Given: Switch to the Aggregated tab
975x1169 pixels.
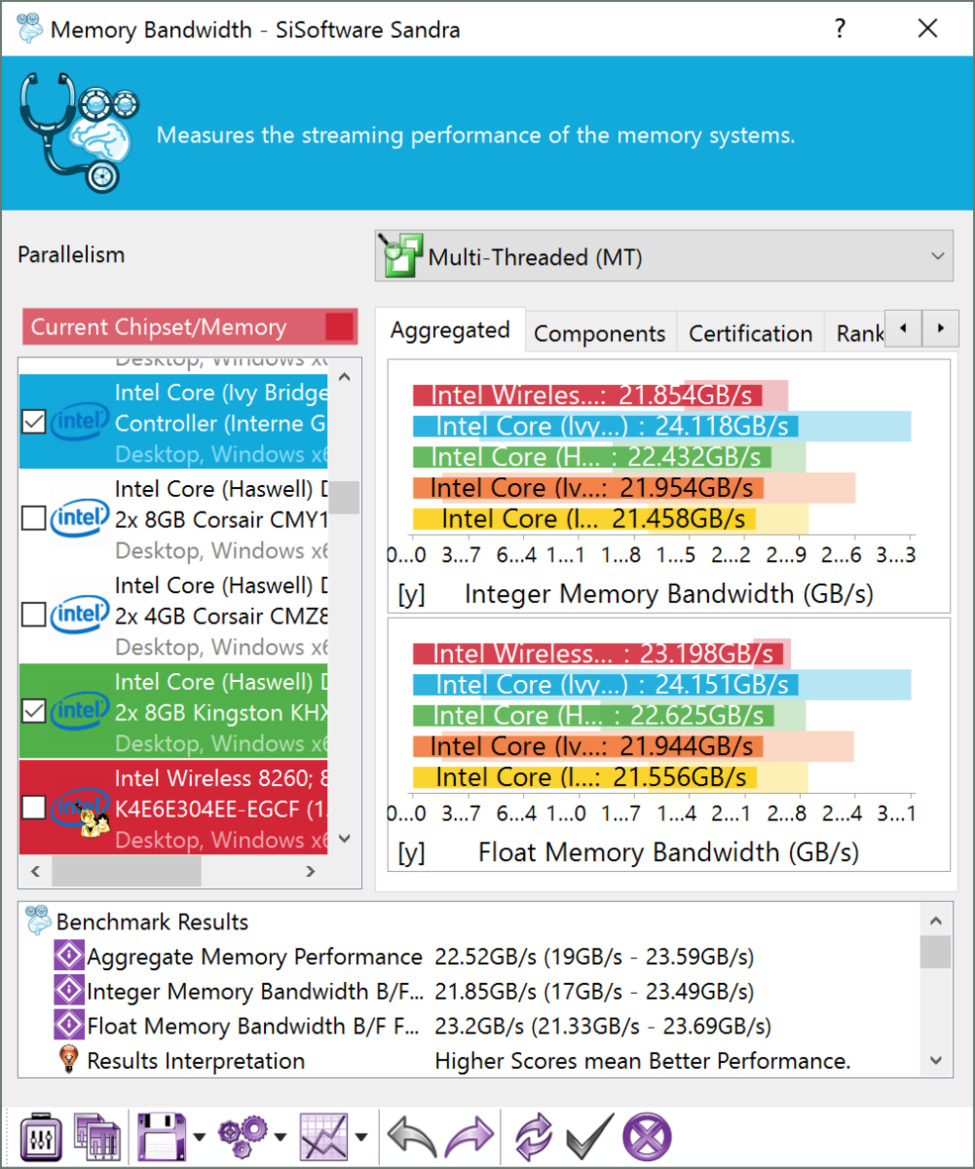Looking at the screenshot, I should click(x=450, y=330).
